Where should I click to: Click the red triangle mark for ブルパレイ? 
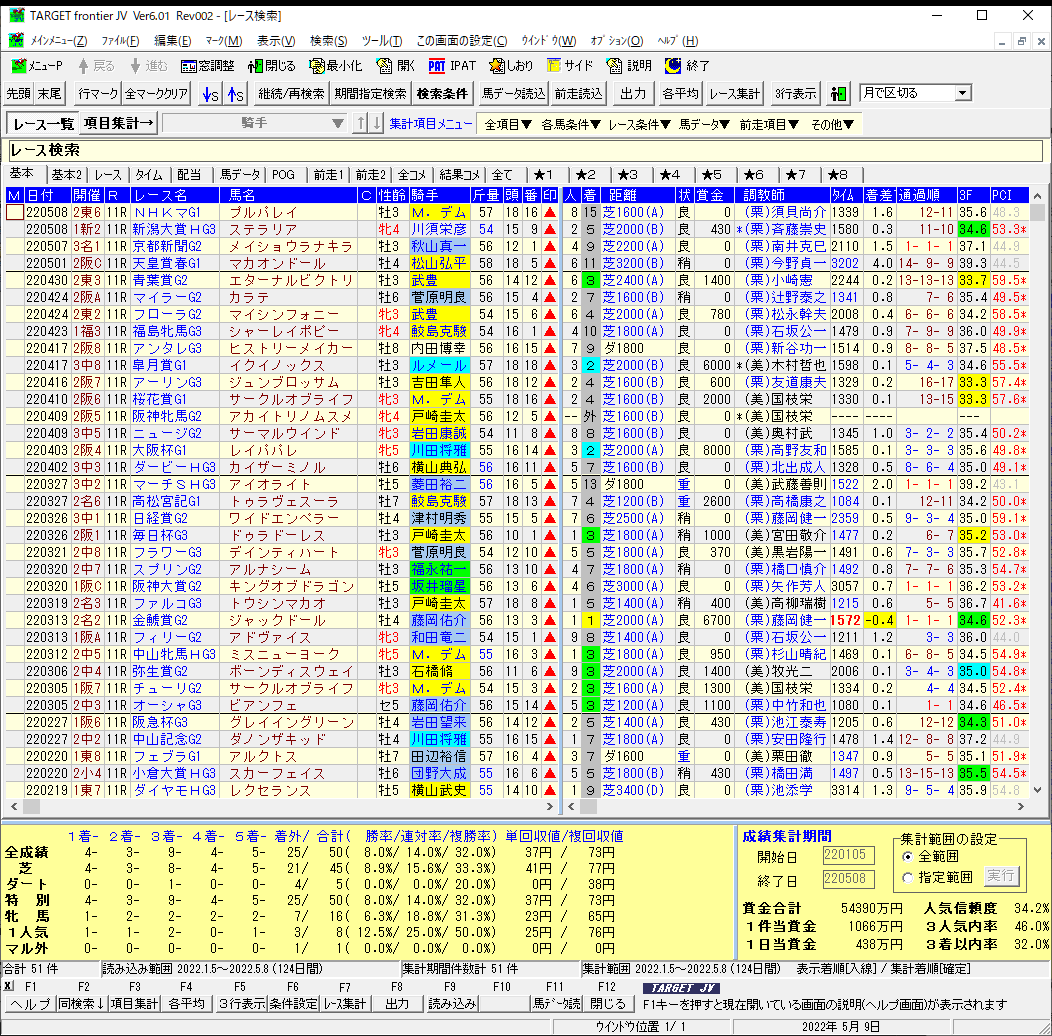pos(550,212)
